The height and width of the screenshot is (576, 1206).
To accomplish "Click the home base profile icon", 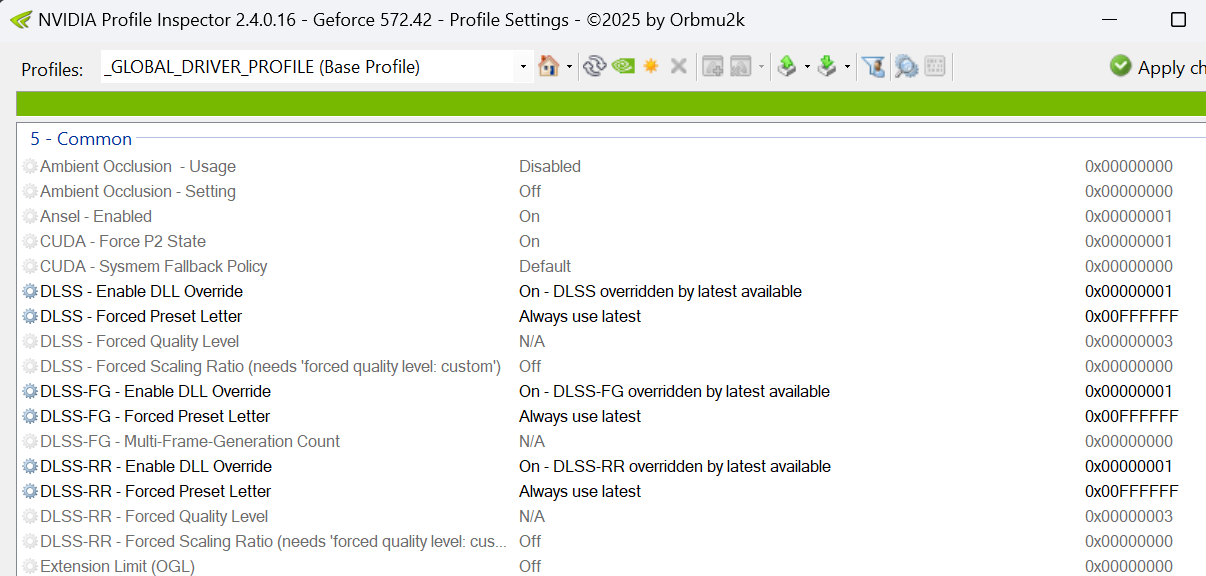I will (x=548, y=66).
